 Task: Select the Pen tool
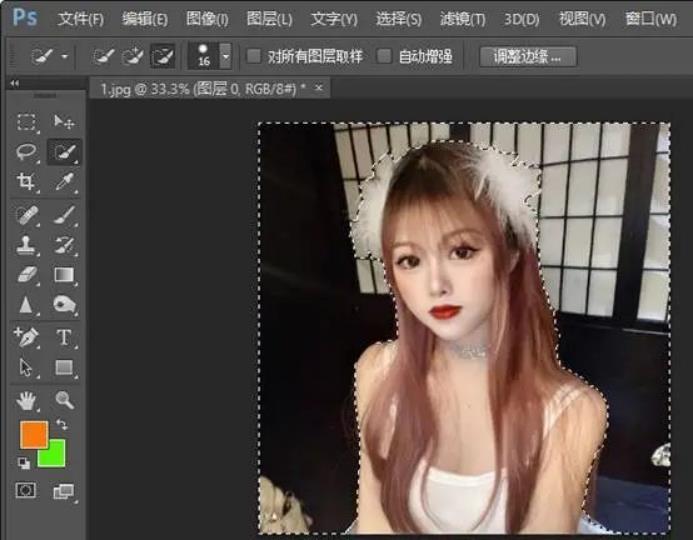point(26,337)
